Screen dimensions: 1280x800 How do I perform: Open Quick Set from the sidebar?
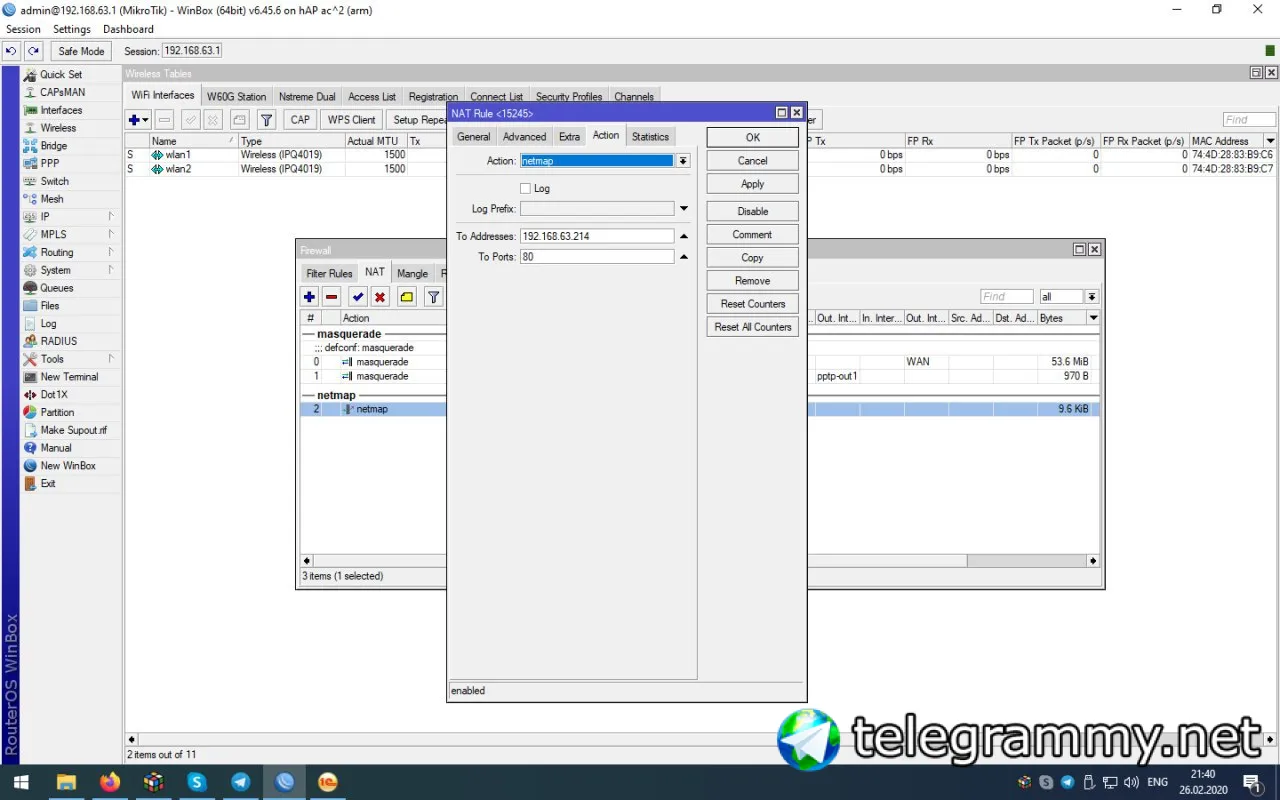[x=61, y=75]
